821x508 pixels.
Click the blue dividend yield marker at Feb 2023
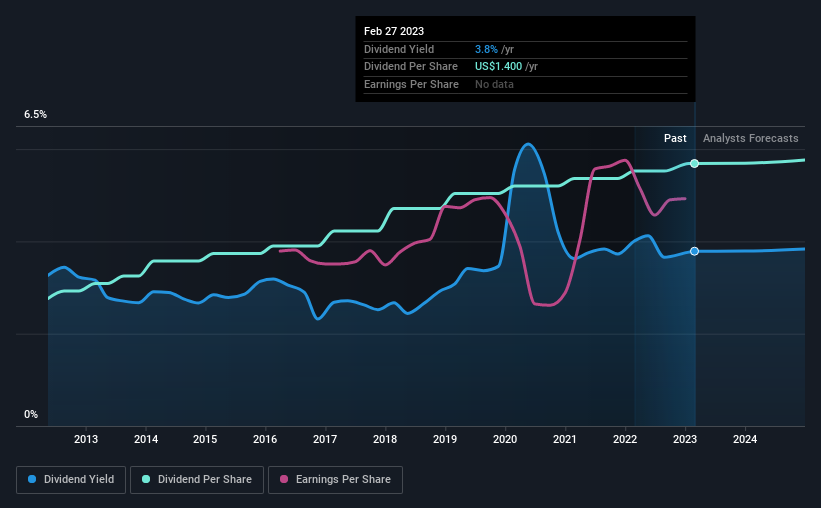pos(694,251)
